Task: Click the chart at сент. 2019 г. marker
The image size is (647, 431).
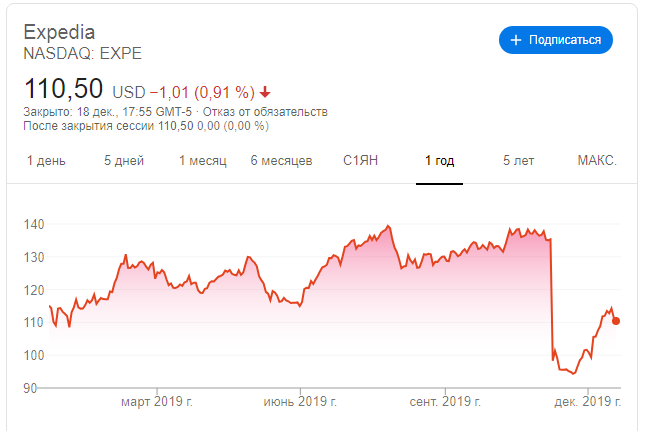Action: point(445,401)
